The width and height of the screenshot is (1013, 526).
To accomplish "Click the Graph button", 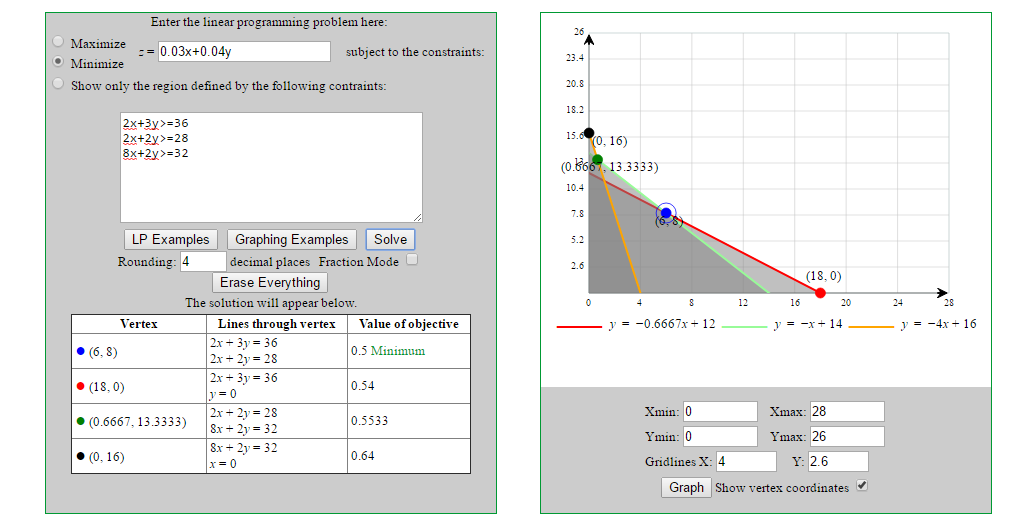I will click(x=686, y=487).
